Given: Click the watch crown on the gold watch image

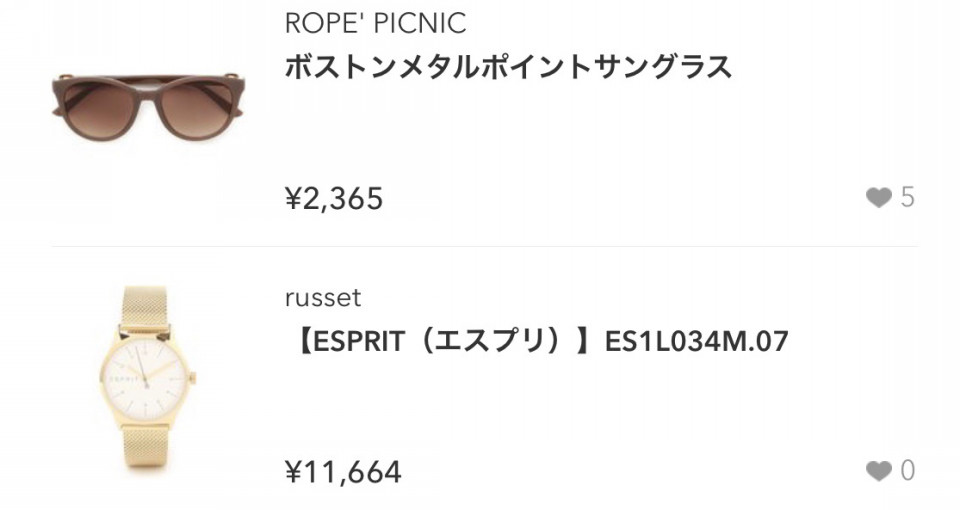Looking at the screenshot, I should (x=193, y=378).
